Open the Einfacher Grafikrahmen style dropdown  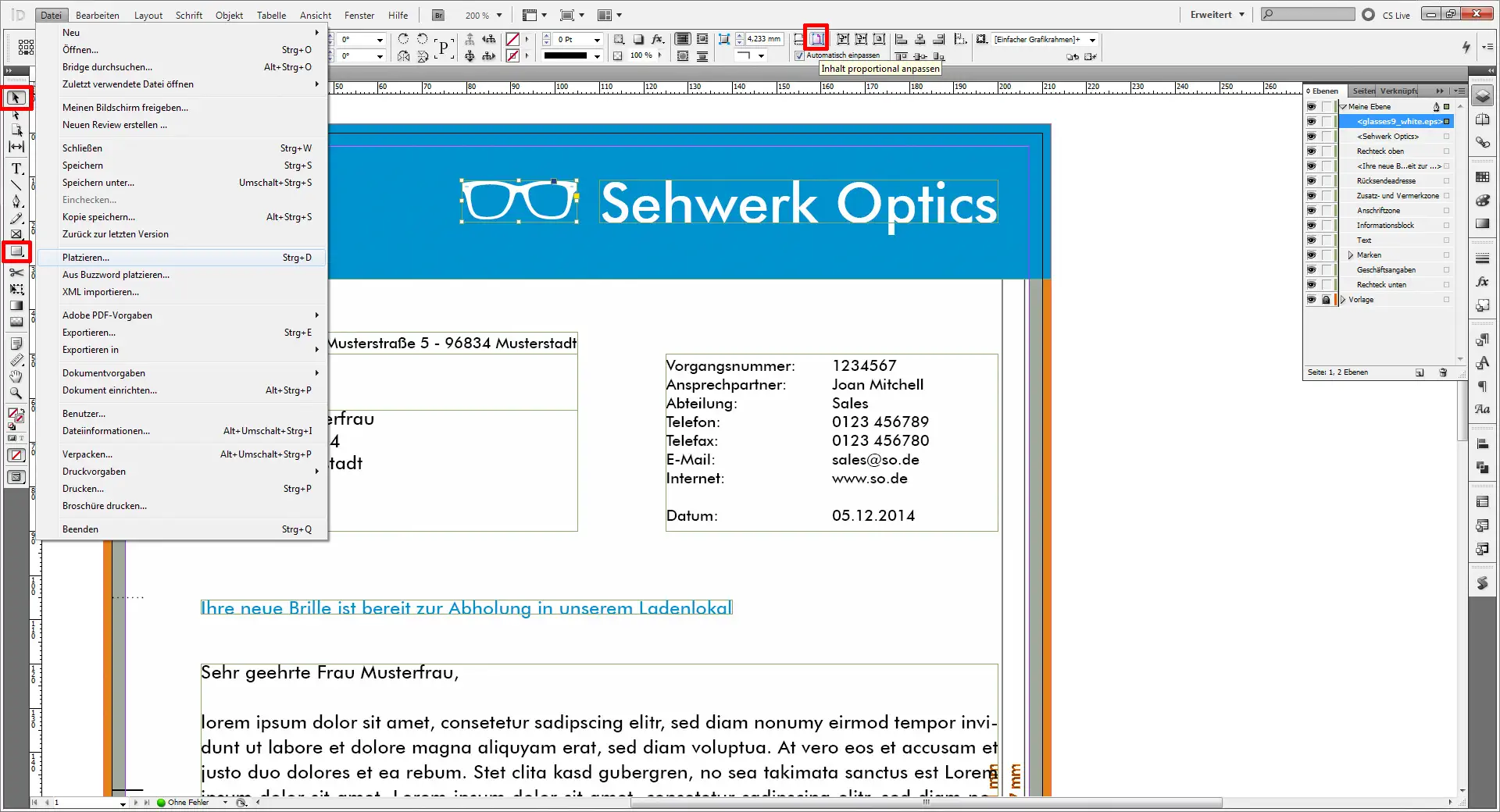click(x=1092, y=40)
